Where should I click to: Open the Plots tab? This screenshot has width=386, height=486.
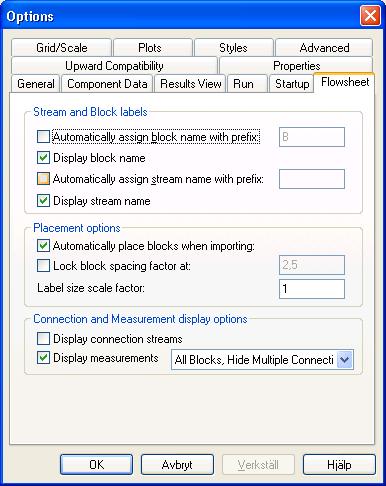[153, 48]
